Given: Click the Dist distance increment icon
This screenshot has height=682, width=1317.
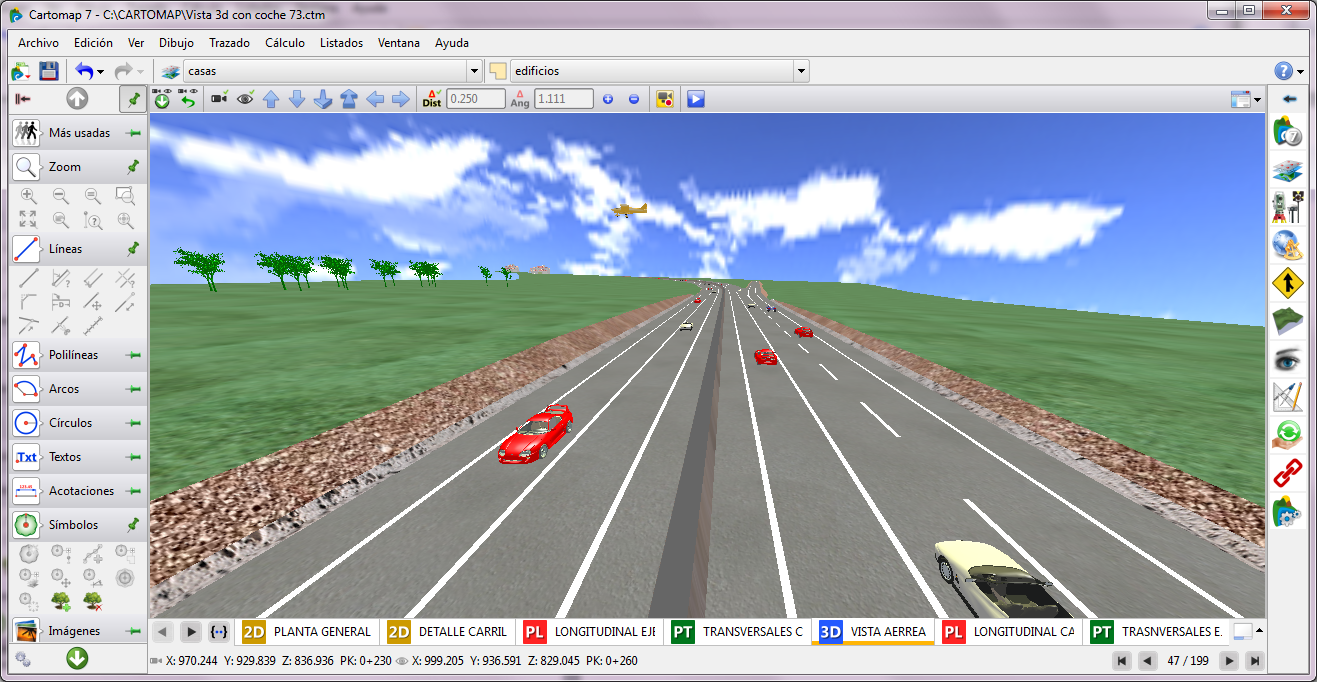Looking at the screenshot, I should (431, 98).
